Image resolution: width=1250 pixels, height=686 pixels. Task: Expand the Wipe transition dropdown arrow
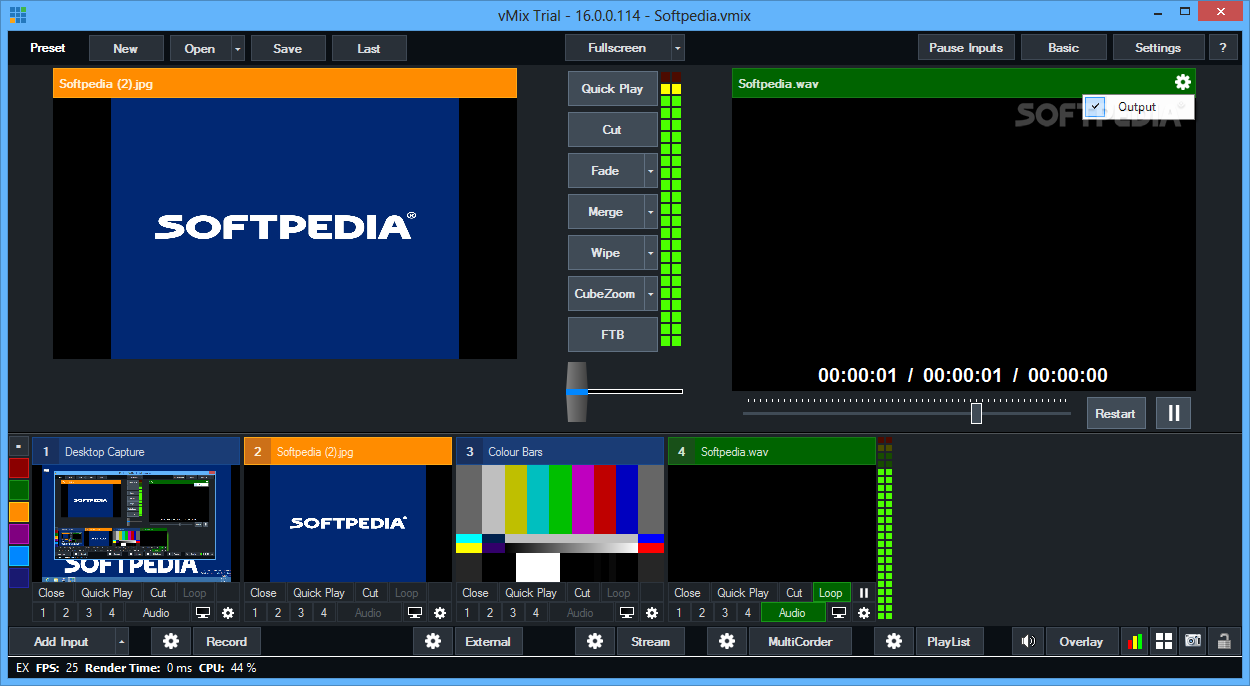pos(651,253)
